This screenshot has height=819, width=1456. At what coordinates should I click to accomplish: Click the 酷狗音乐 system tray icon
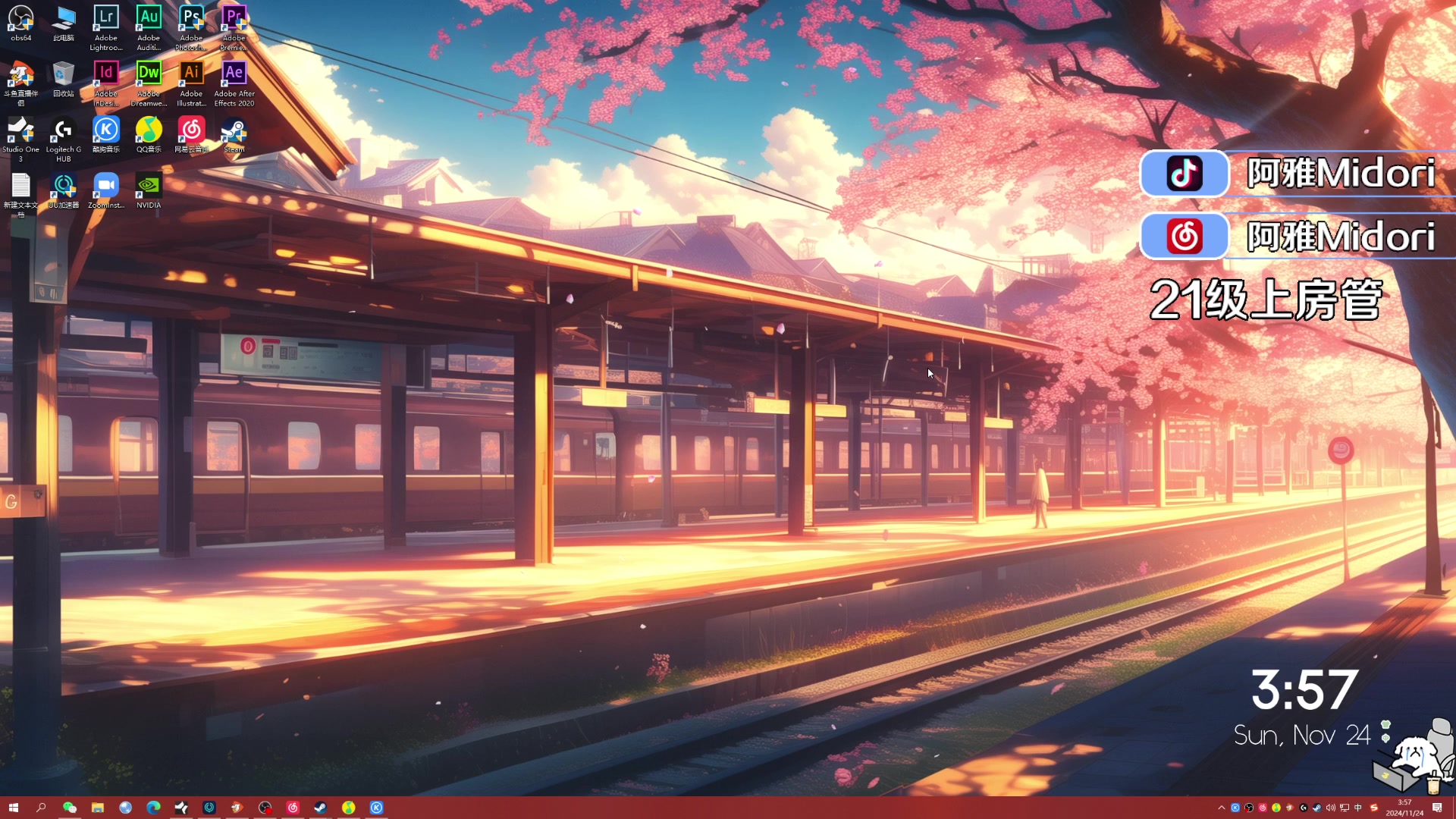pyautogui.click(x=1235, y=808)
